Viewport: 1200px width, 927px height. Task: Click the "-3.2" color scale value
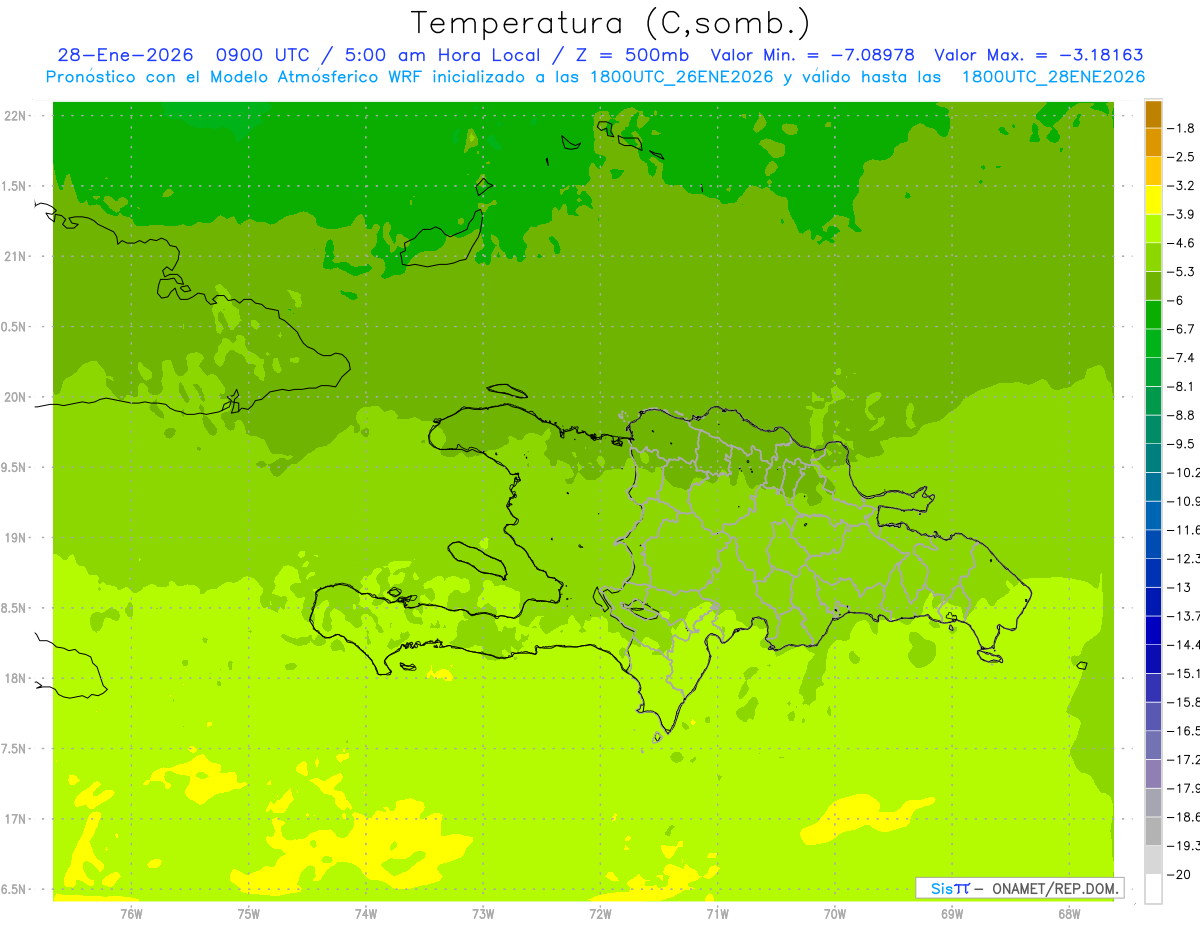[x=1181, y=186]
